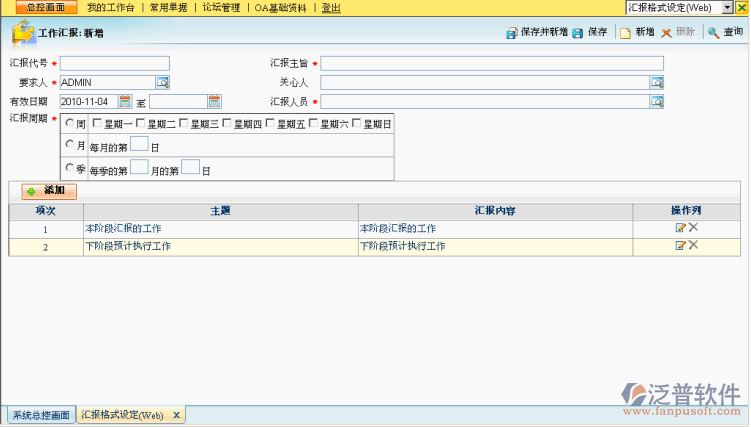Click the 汇报代号 input field
The height and width of the screenshot is (427, 751).
click(x=114, y=63)
